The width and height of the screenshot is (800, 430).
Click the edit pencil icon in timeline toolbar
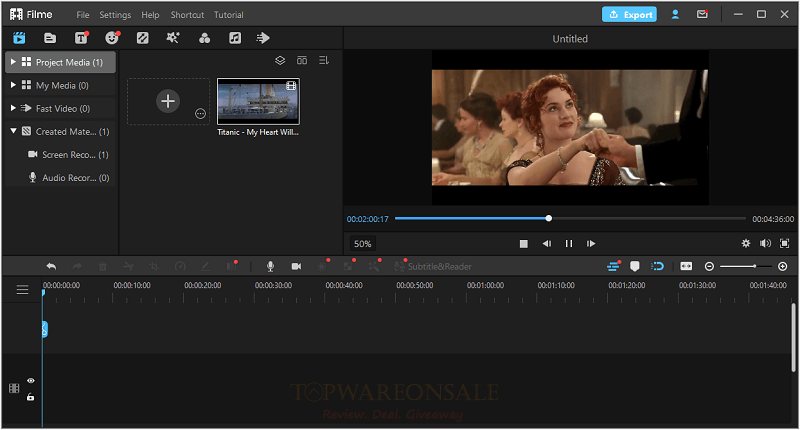[x=205, y=266]
